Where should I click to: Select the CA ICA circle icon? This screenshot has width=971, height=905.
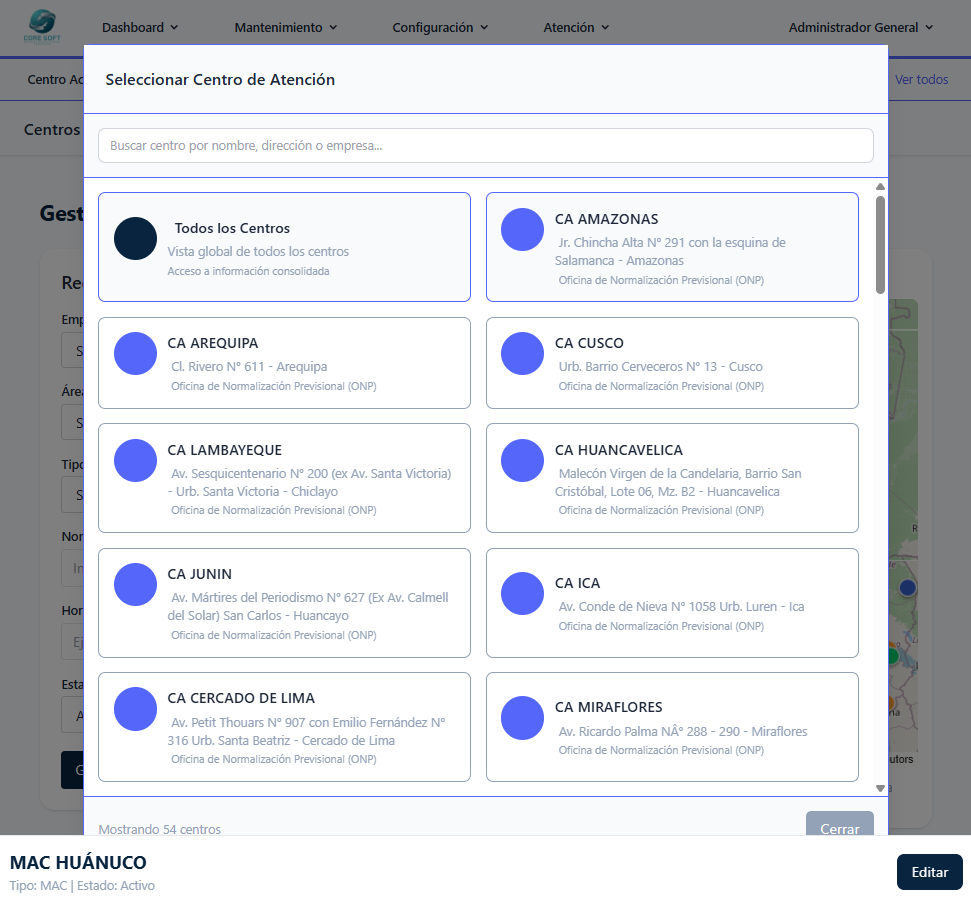coord(522,593)
